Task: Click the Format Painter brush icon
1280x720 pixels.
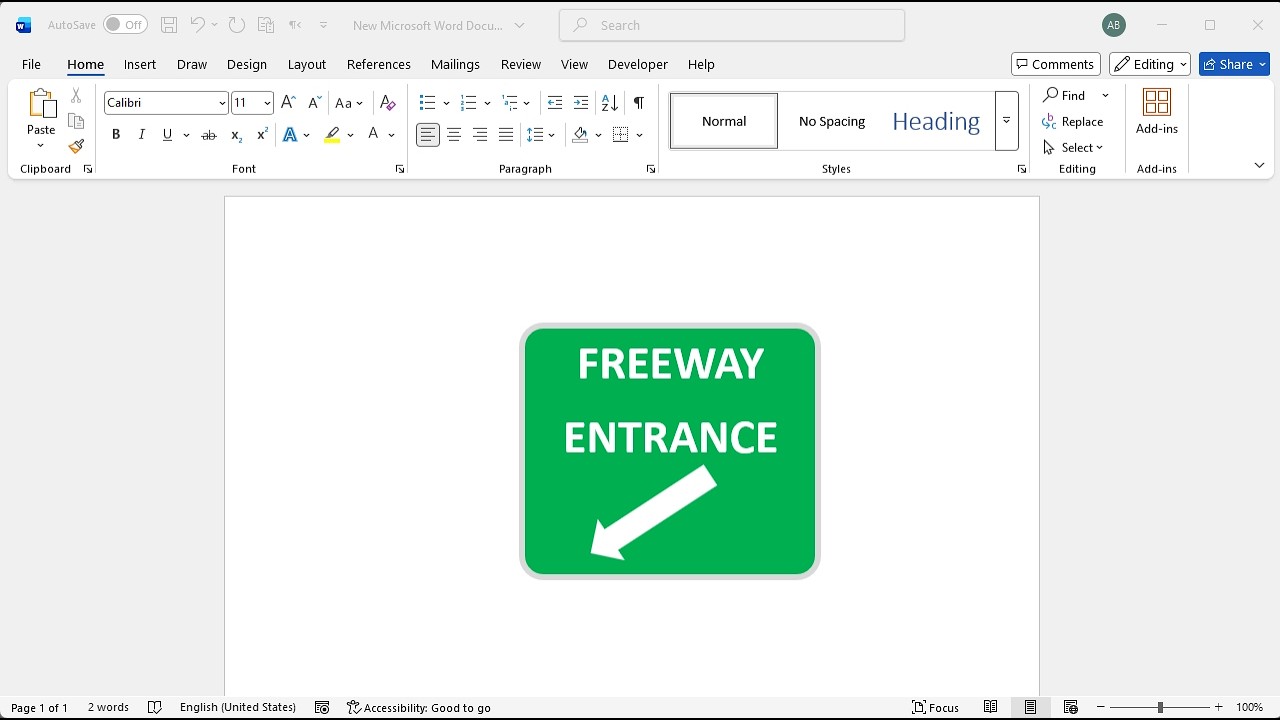Action: [76, 146]
